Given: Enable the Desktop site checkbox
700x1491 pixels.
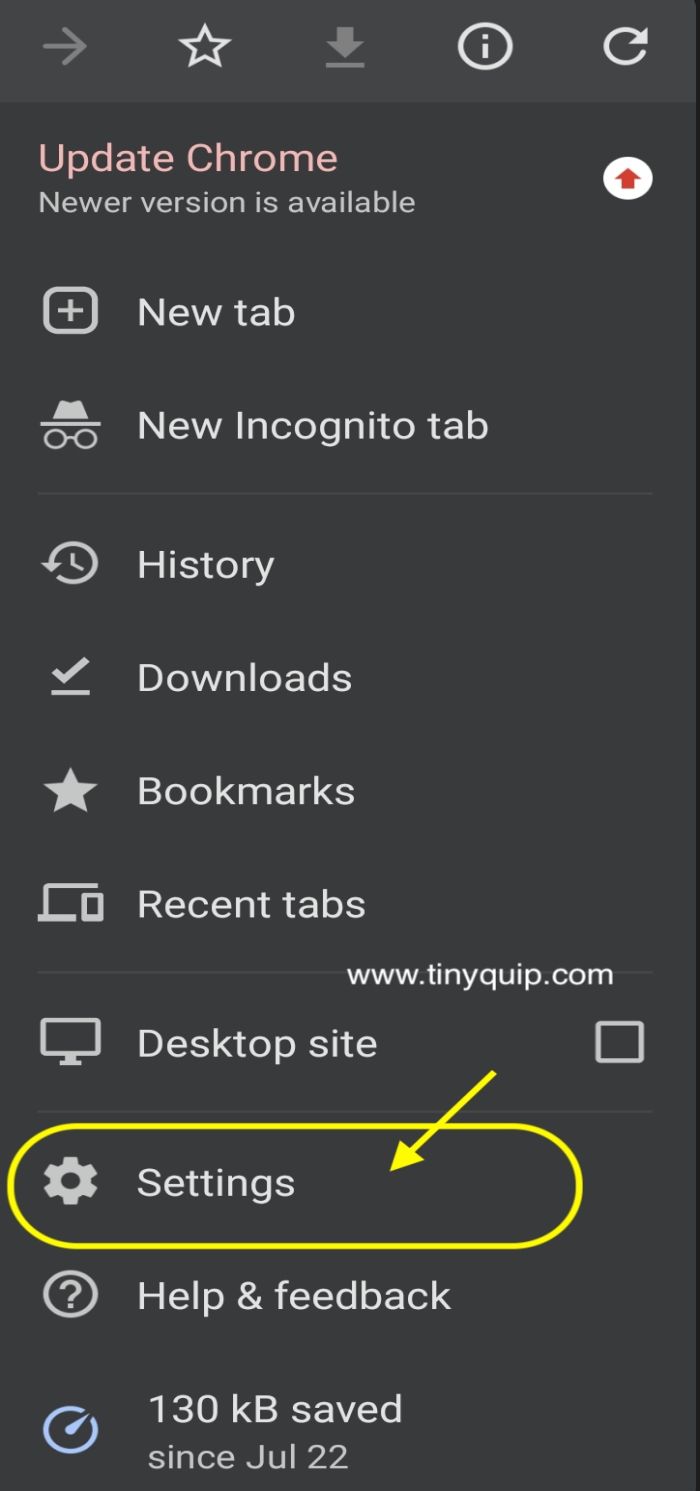Looking at the screenshot, I should click(619, 1042).
